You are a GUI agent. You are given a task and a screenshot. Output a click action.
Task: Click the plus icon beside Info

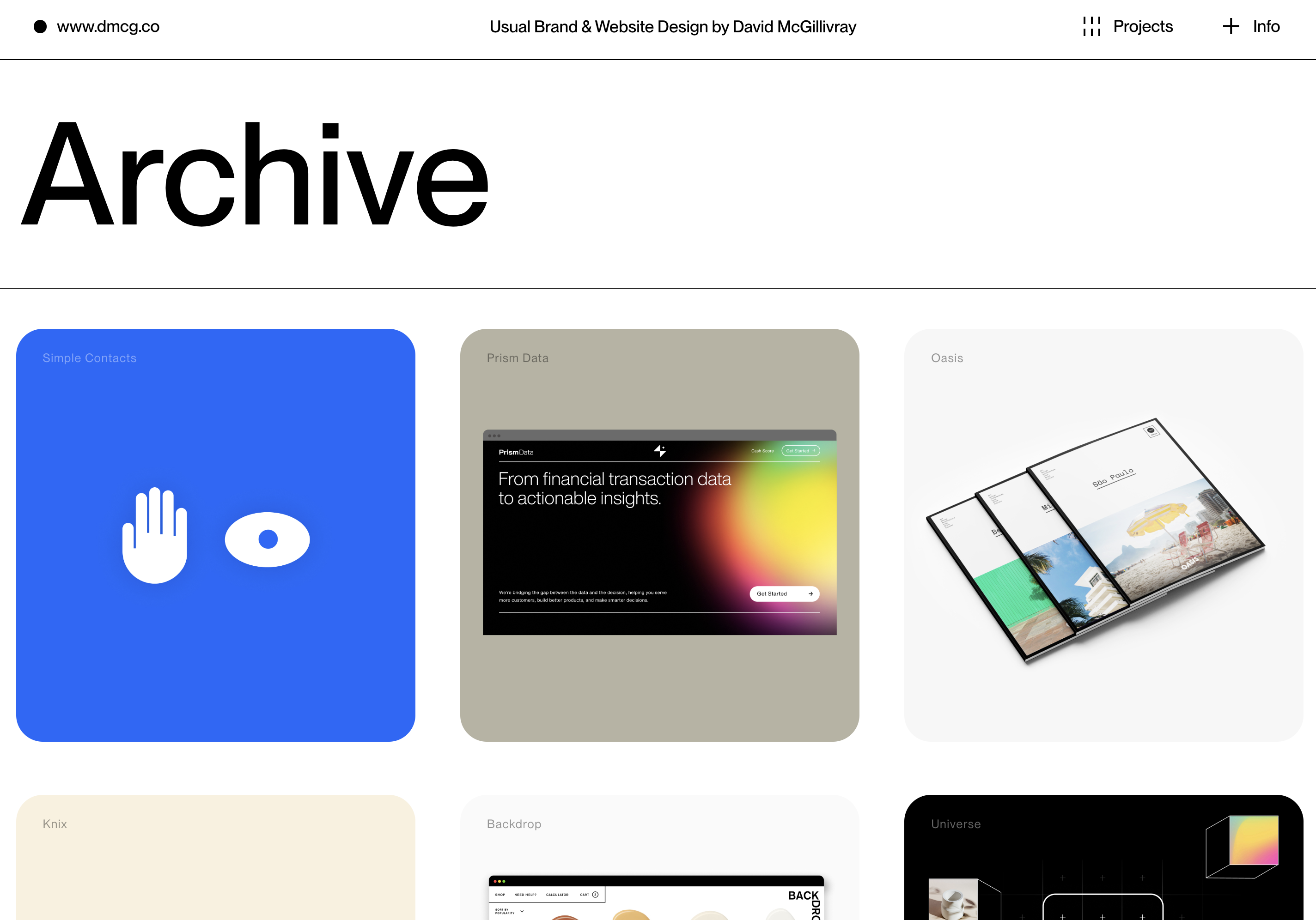1231,26
